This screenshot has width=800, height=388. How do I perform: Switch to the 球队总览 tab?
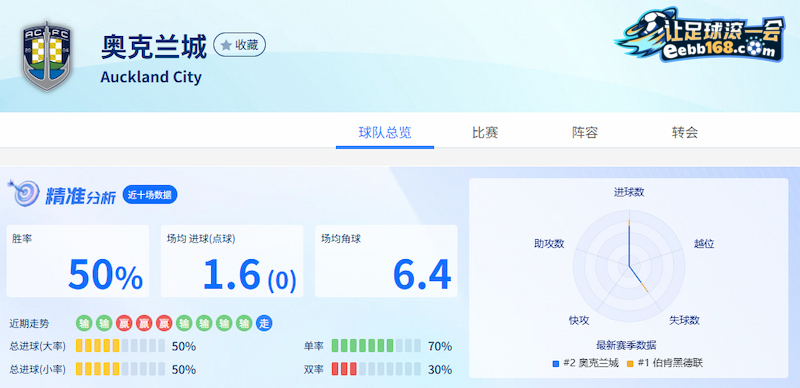pyautogui.click(x=385, y=133)
